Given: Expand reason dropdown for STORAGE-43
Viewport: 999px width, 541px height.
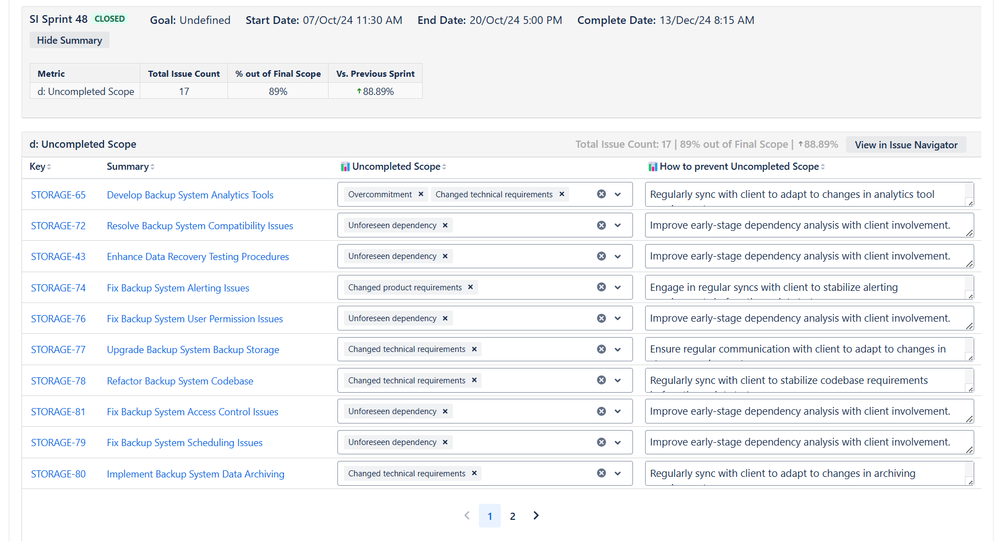Looking at the screenshot, I should (x=617, y=256).
